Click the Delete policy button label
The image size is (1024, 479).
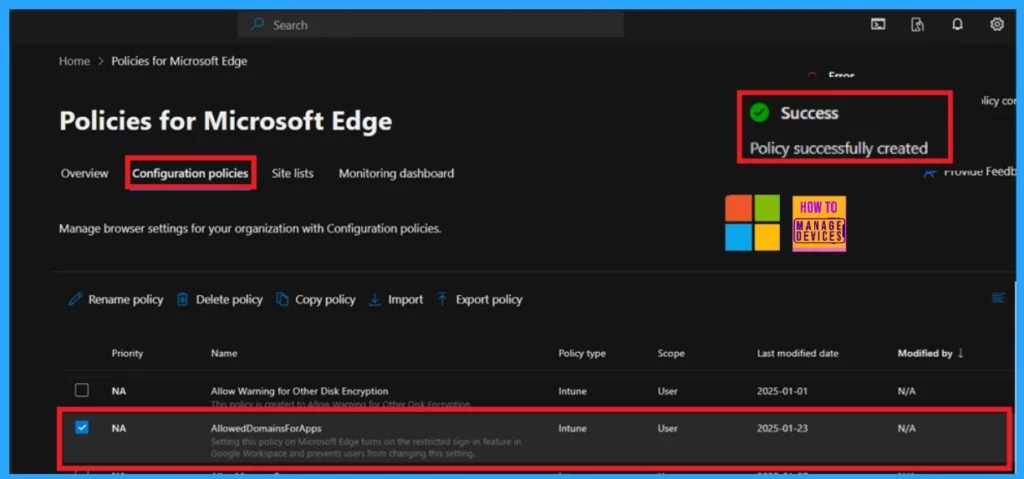click(x=229, y=299)
